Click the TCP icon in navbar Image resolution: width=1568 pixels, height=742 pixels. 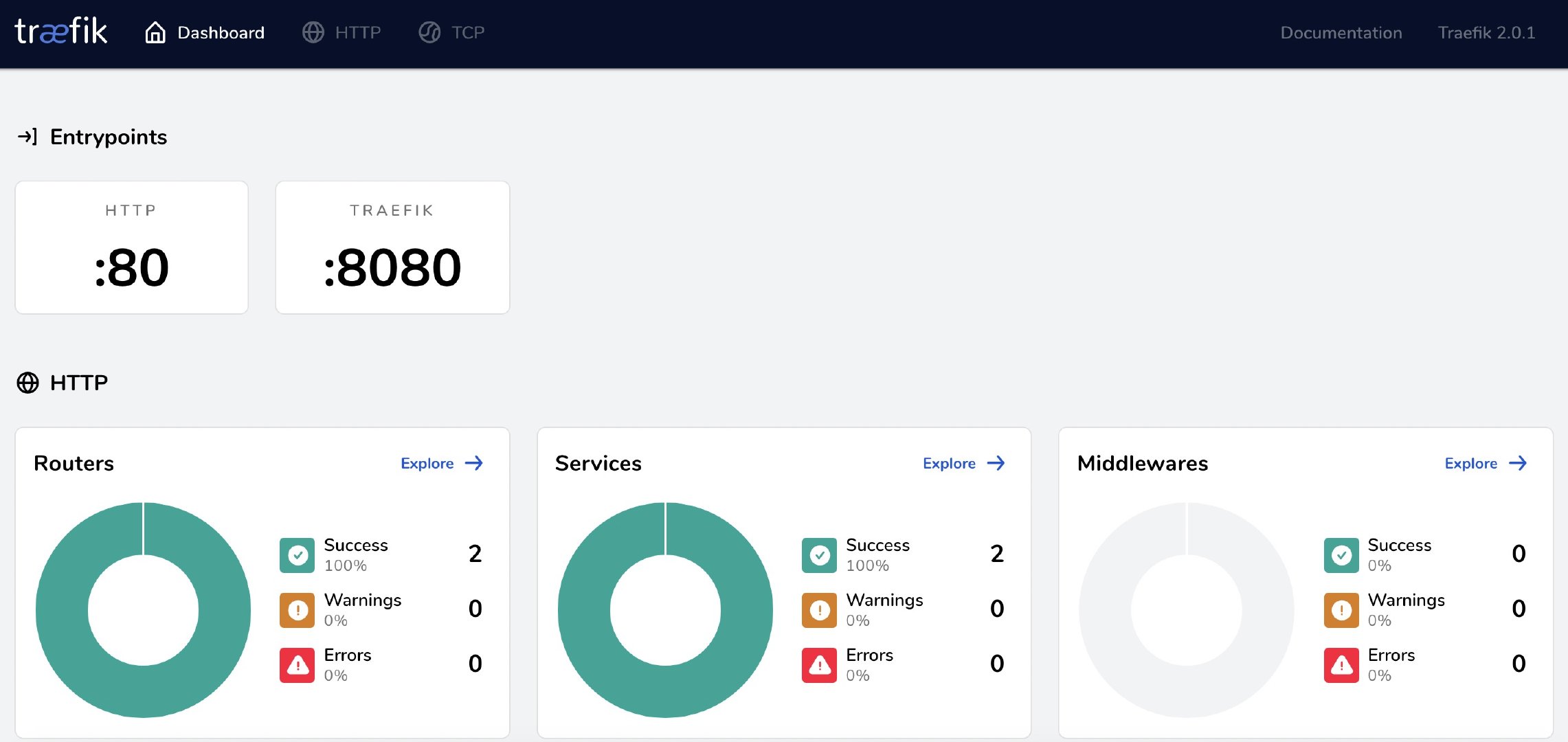pyautogui.click(x=429, y=32)
